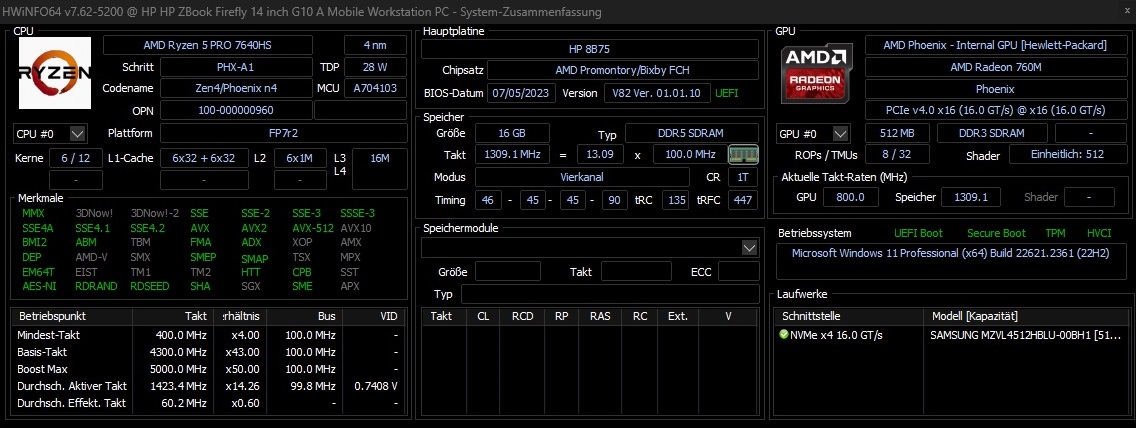Click the empty ECC field in Speichermodule
Screen dimensions: 1136x428
739,272
